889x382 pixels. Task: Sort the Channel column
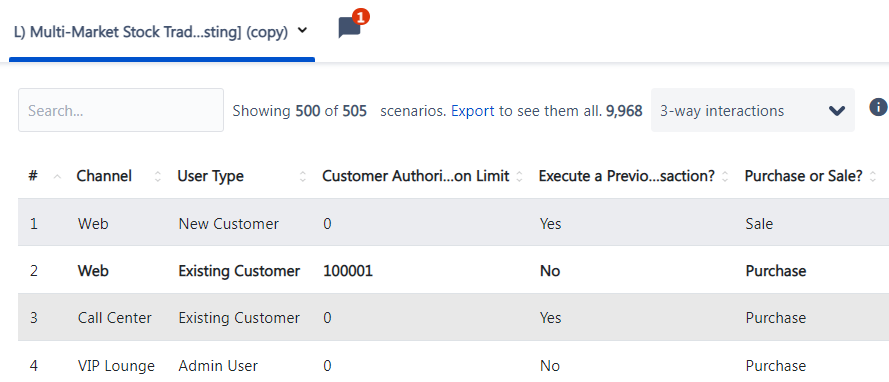click(158, 177)
